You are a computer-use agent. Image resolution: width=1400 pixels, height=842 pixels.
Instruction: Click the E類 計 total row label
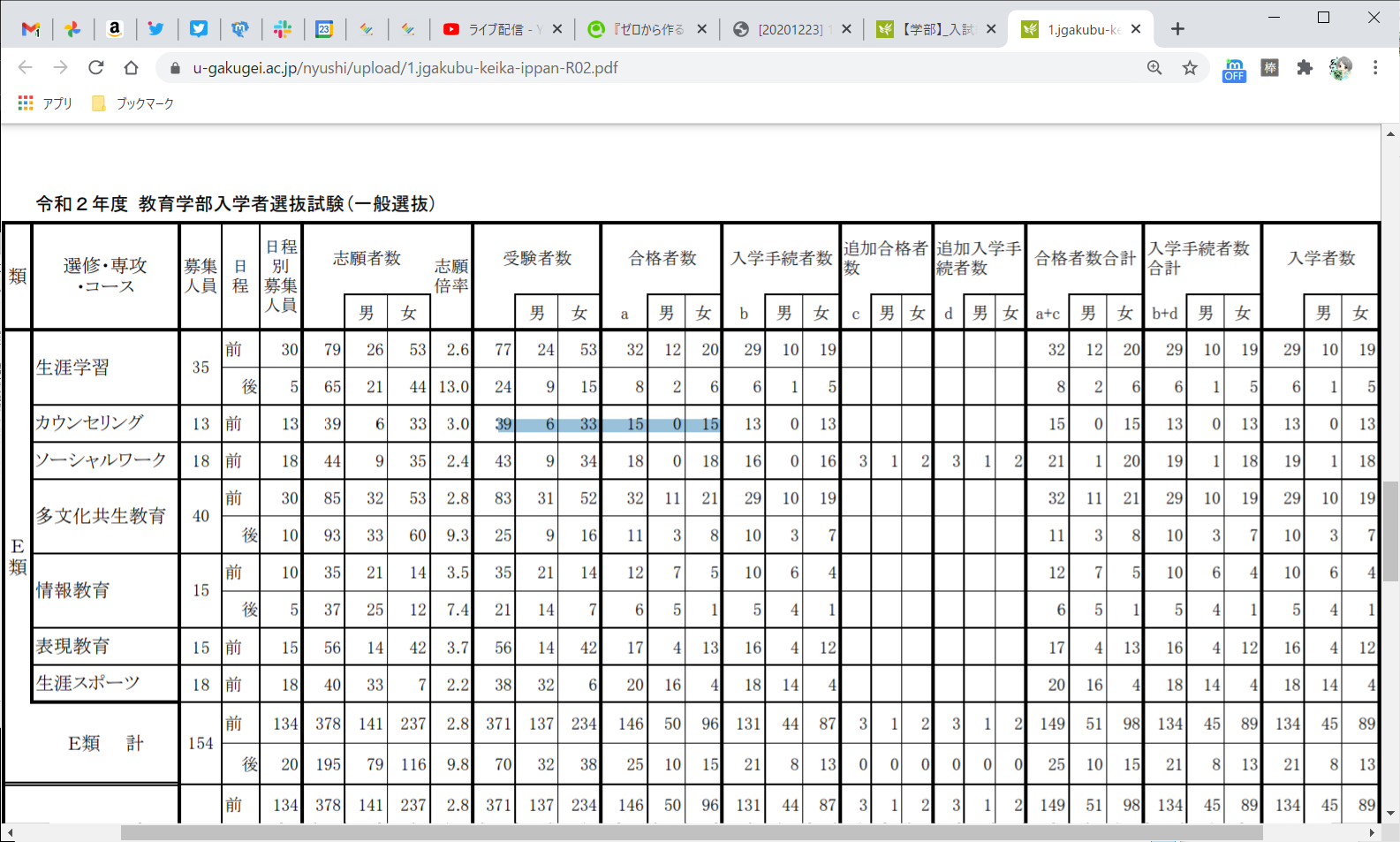(105, 743)
